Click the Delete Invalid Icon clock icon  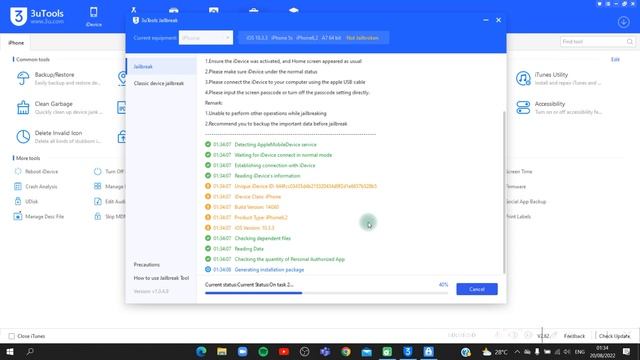(23, 137)
